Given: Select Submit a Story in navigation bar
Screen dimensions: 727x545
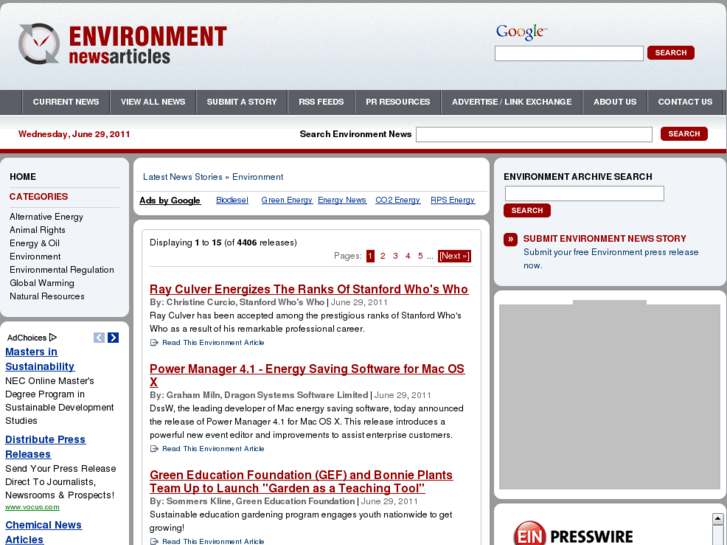Looking at the screenshot, I should [242, 102].
